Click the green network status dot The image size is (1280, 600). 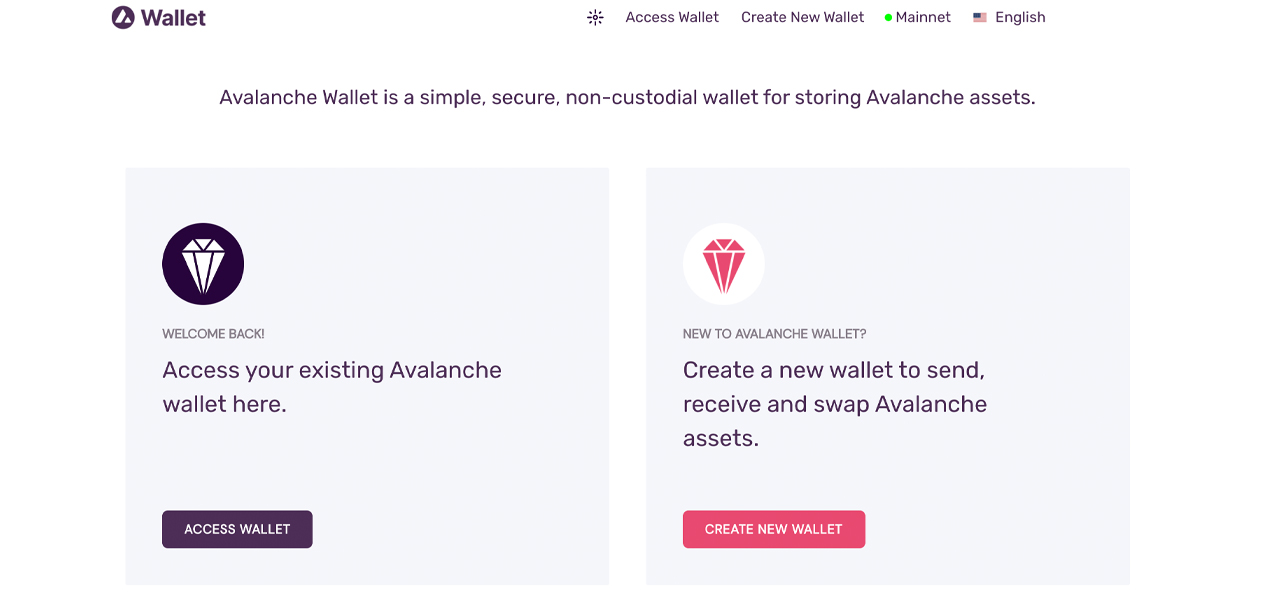[x=888, y=18]
